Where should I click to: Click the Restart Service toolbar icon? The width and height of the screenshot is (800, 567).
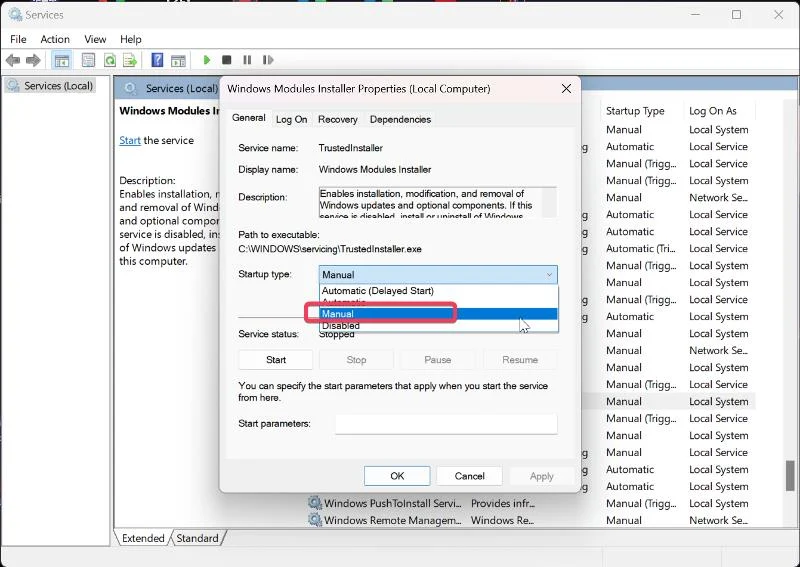[x=268, y=60]
